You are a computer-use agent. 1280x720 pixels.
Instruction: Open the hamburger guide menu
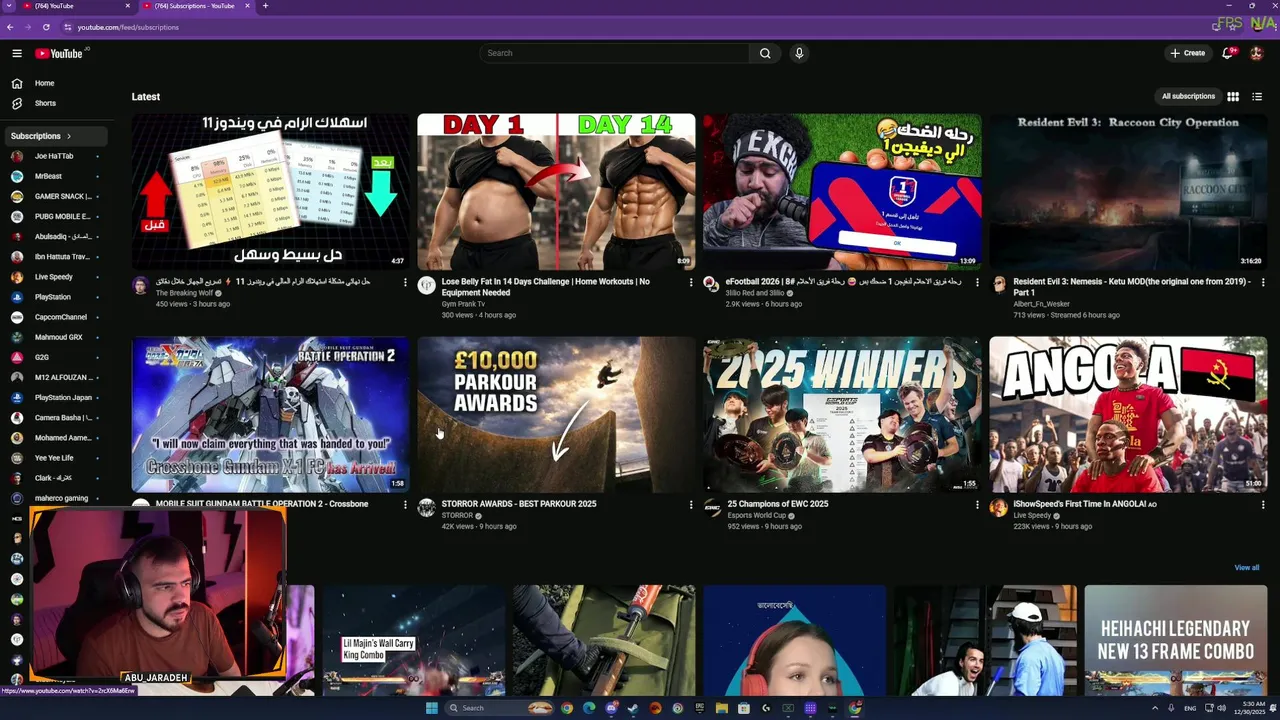[x=17, y=53]
